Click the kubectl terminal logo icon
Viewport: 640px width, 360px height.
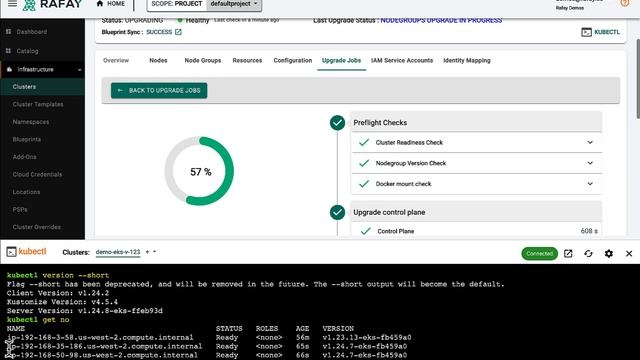point(11,252)
